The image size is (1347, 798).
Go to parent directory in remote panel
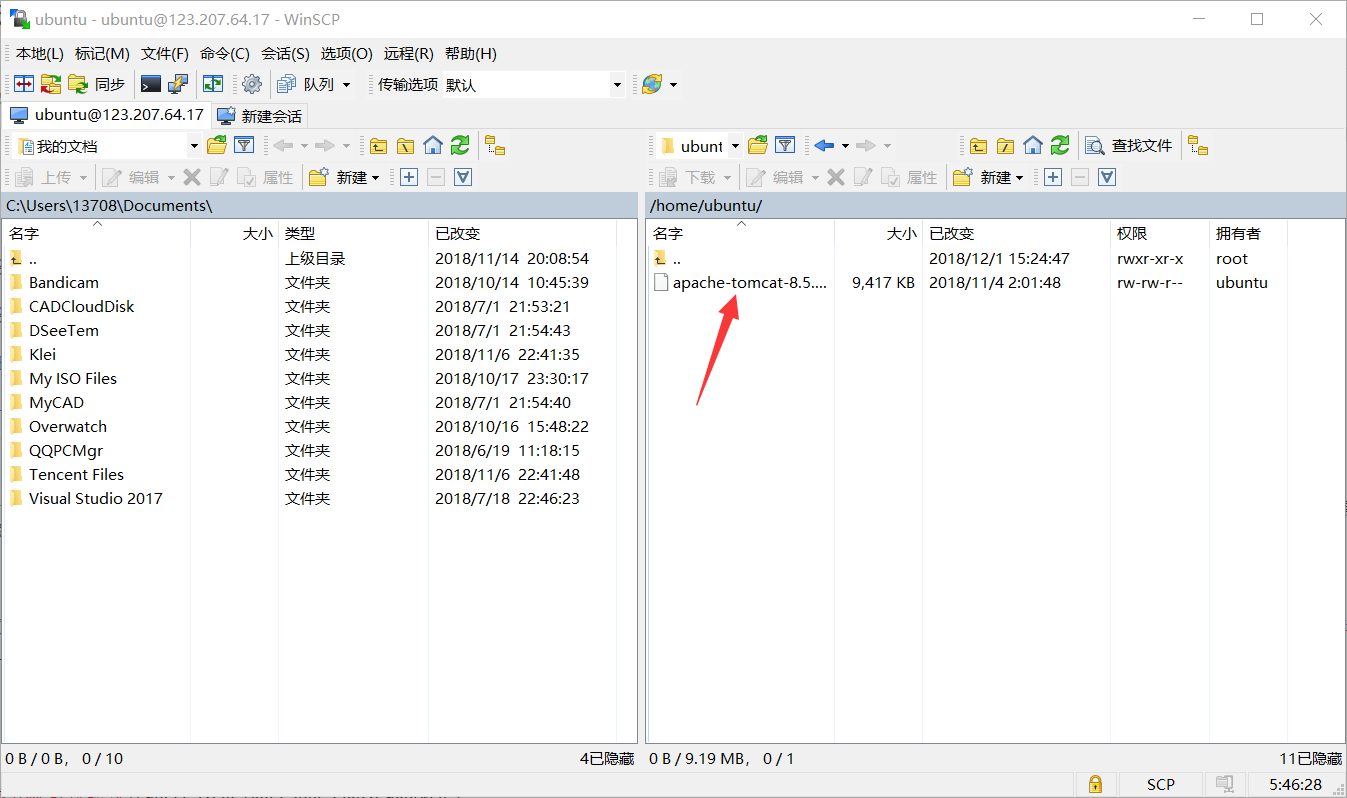(978, 146)
